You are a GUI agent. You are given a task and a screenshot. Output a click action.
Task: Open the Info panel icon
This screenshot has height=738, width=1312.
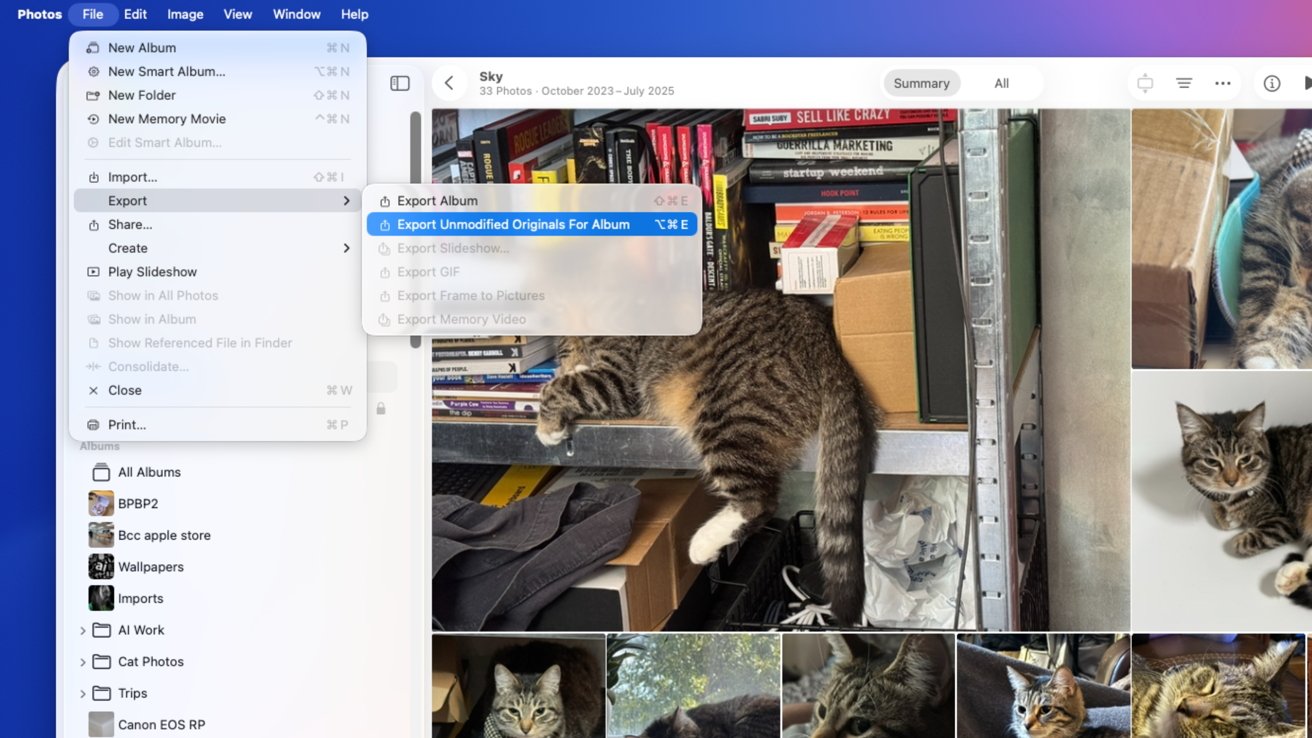click(x=1271, y=84)
